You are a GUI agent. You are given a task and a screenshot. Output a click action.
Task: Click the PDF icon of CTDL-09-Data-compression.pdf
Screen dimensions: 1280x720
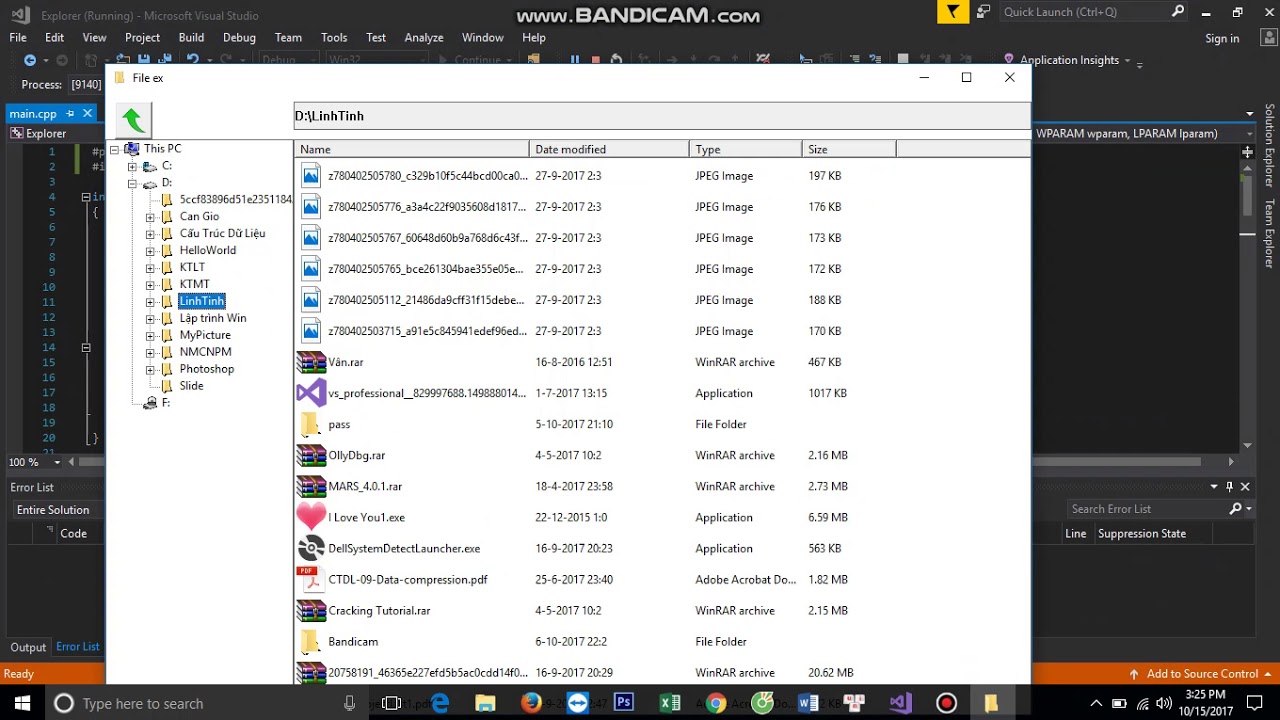309,579
